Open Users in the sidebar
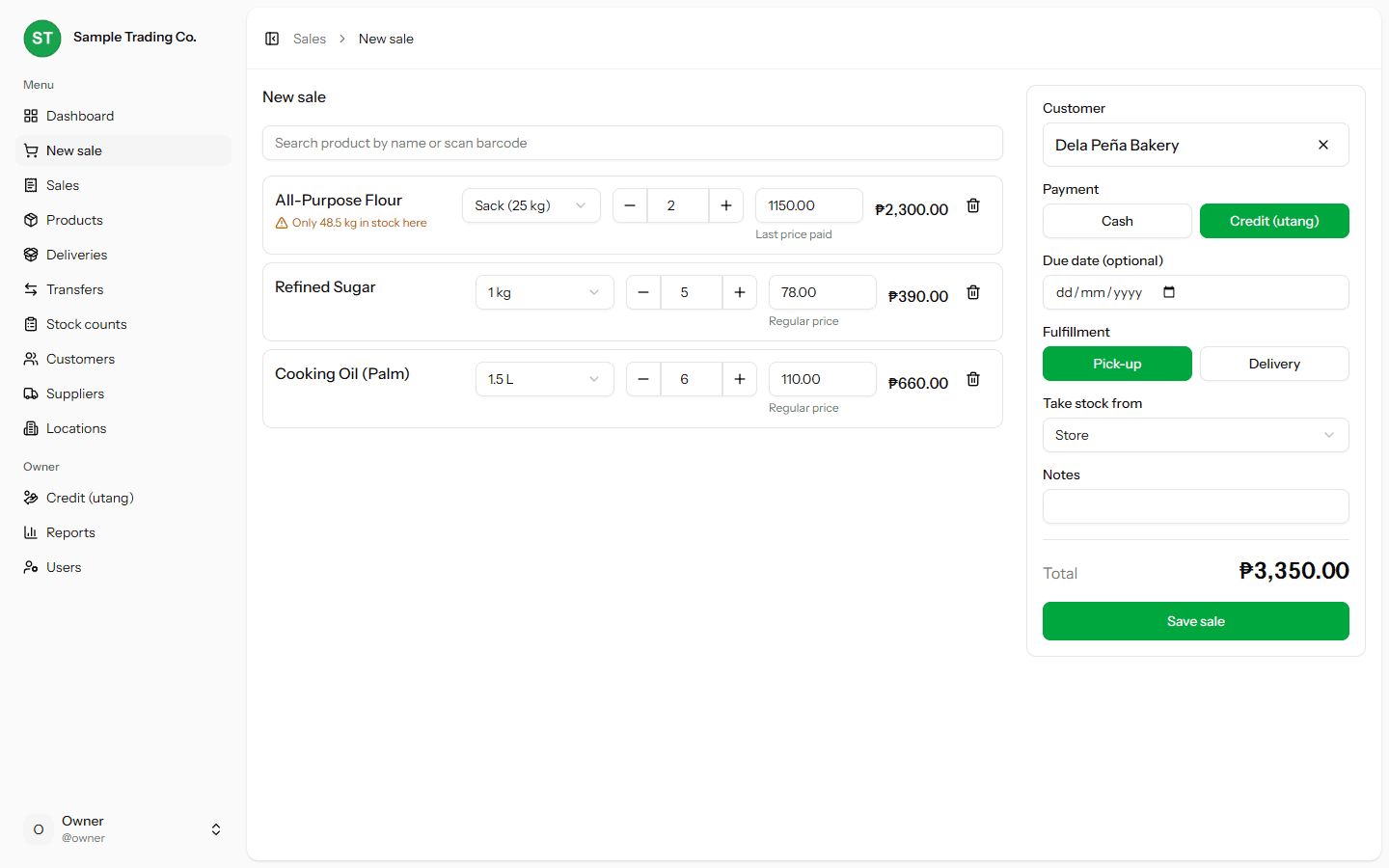Image resolution: width=1389 pixels, height=868 pixels. click(x=123, y=567)
